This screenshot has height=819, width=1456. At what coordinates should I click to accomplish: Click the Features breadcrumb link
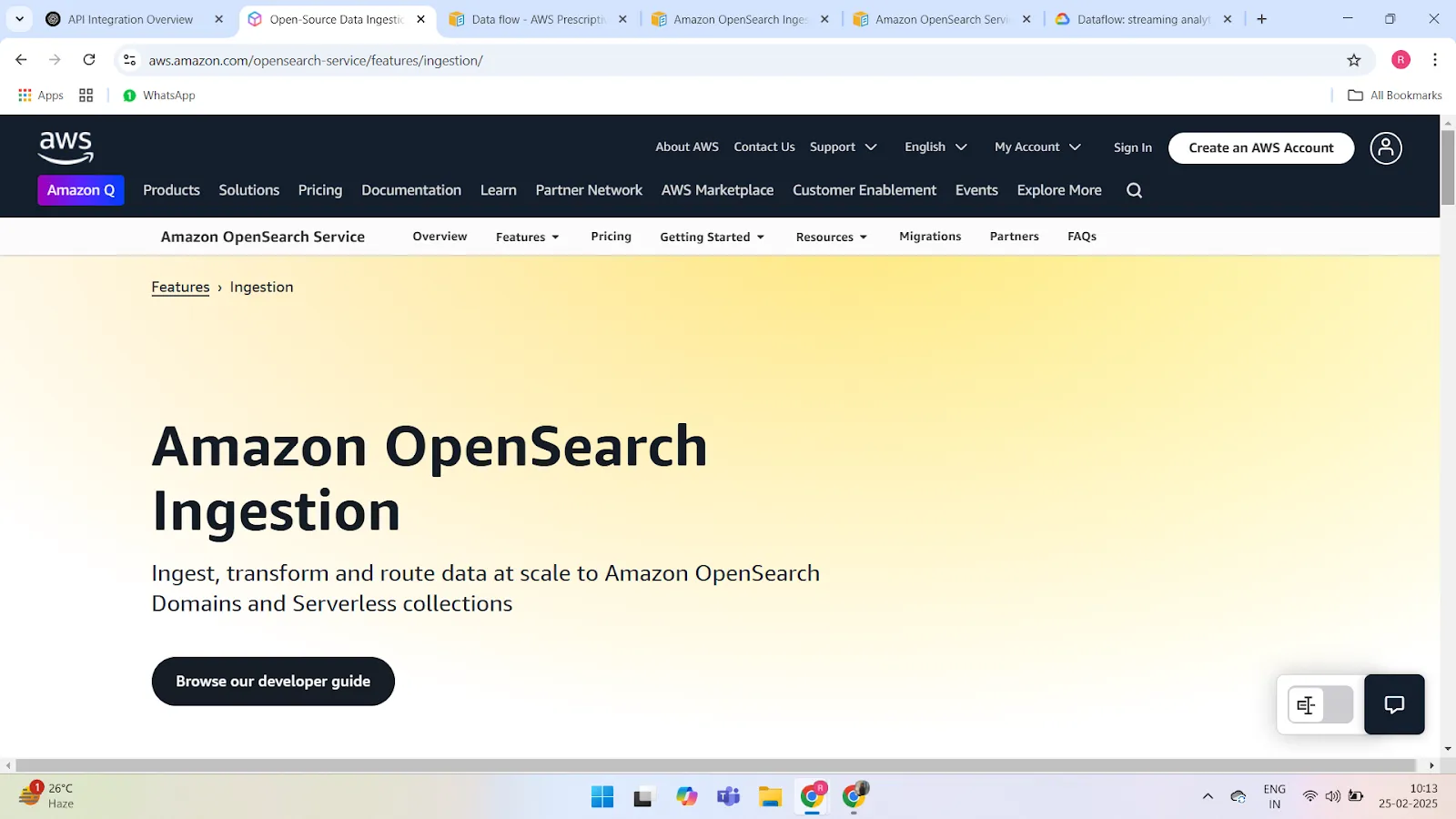180,287
